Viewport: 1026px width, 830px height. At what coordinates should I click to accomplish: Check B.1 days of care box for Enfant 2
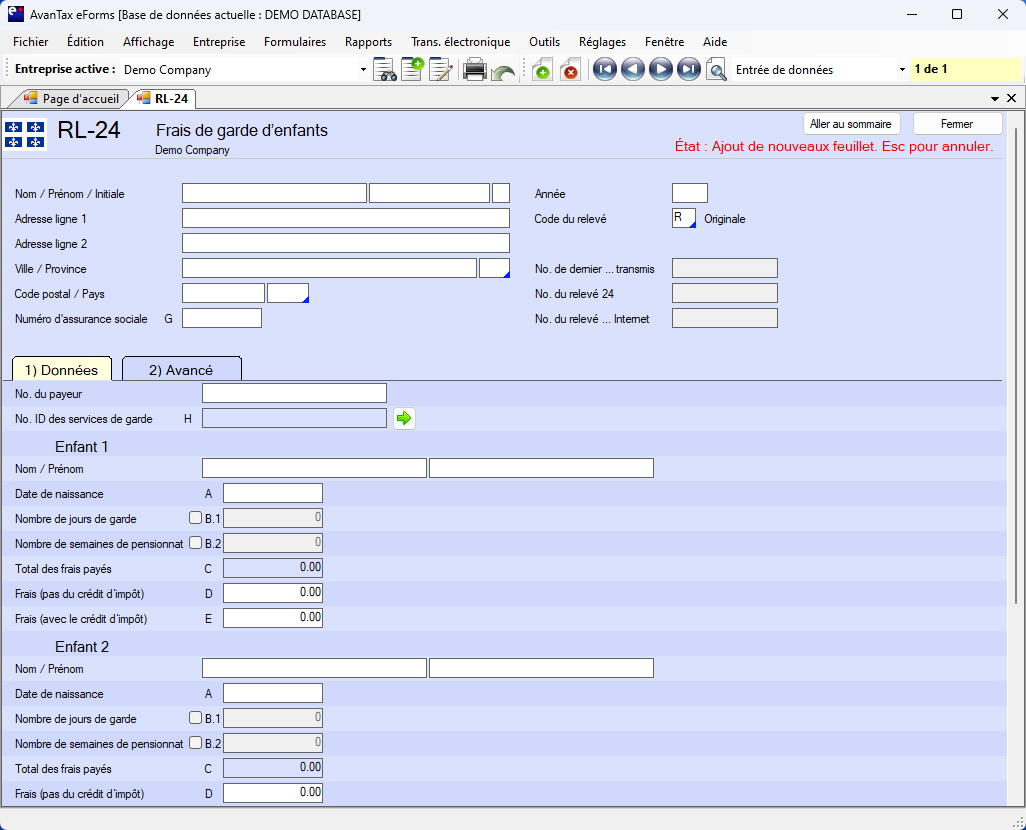(x=195, y=718)
